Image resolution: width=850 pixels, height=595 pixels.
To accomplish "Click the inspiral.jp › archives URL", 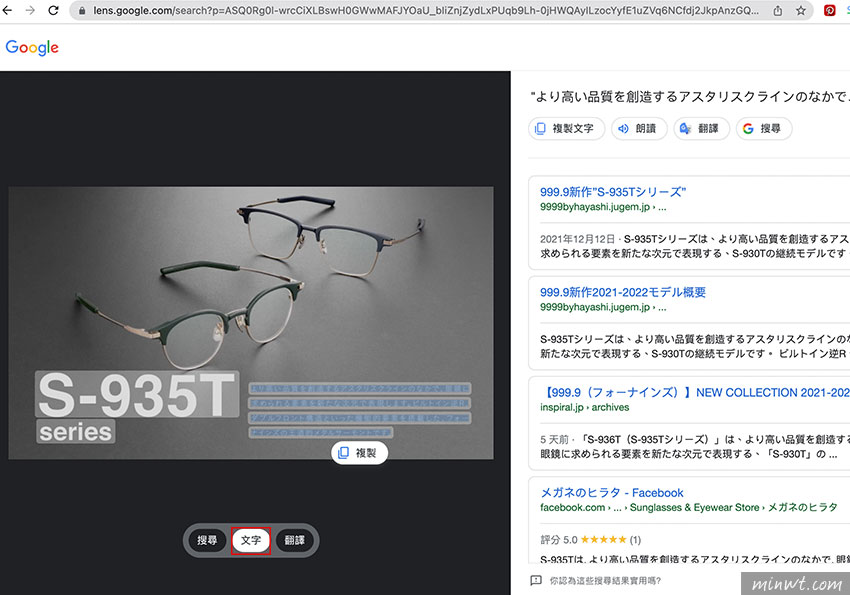I will pyautogui.click(x=584, y=407).
